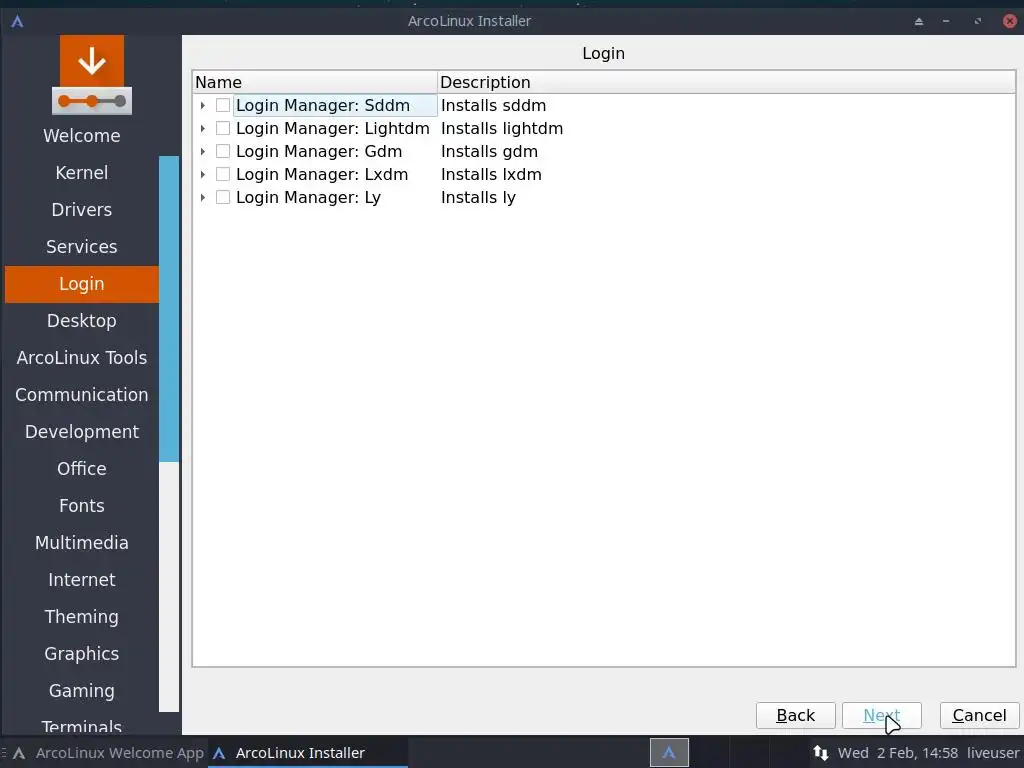Click the network up-down arrows tray icon
The height and width of the screenshot is (768, 1024).
[820, 752]
